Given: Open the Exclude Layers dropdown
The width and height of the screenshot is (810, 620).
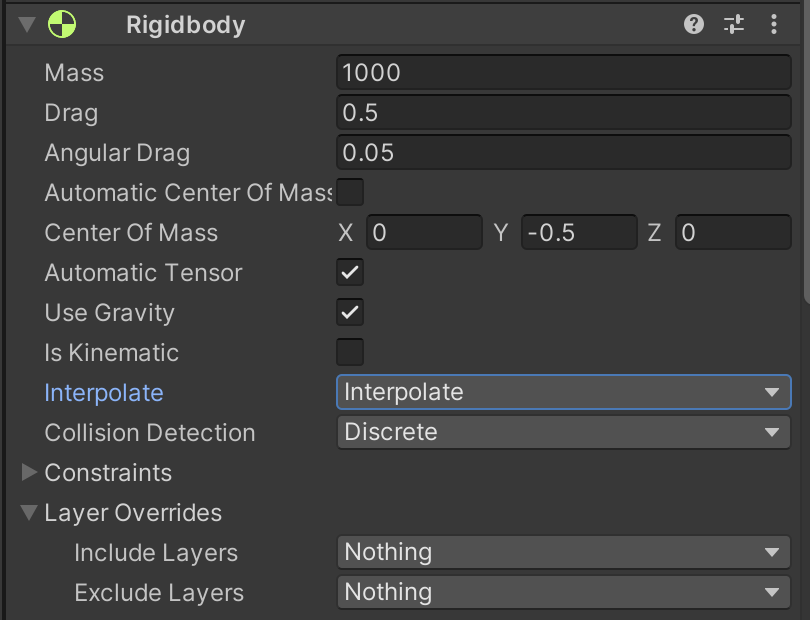Looking at the screenshot, I should (x=563, y=592).
